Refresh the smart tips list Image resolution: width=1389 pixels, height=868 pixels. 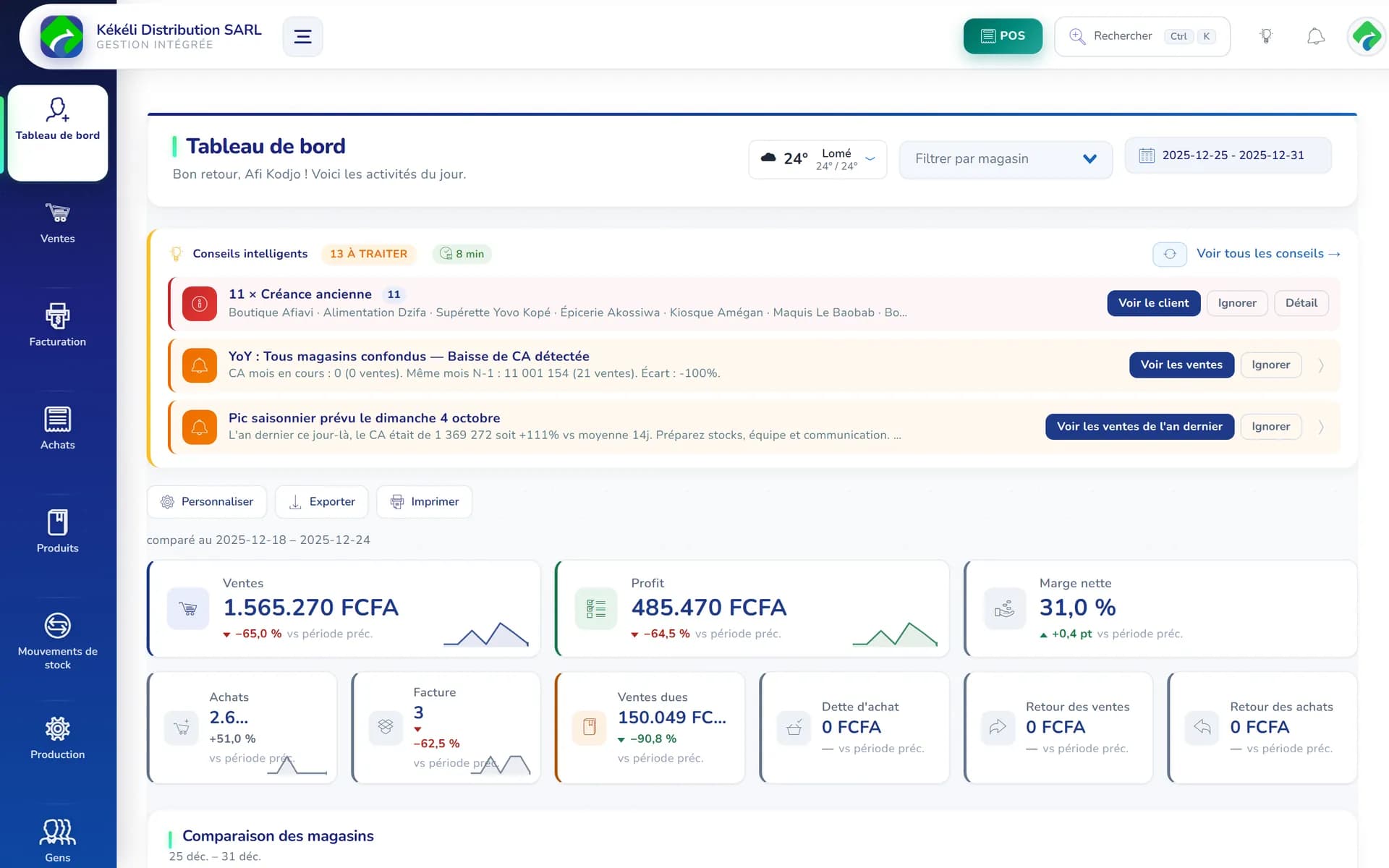point(1170,254)
